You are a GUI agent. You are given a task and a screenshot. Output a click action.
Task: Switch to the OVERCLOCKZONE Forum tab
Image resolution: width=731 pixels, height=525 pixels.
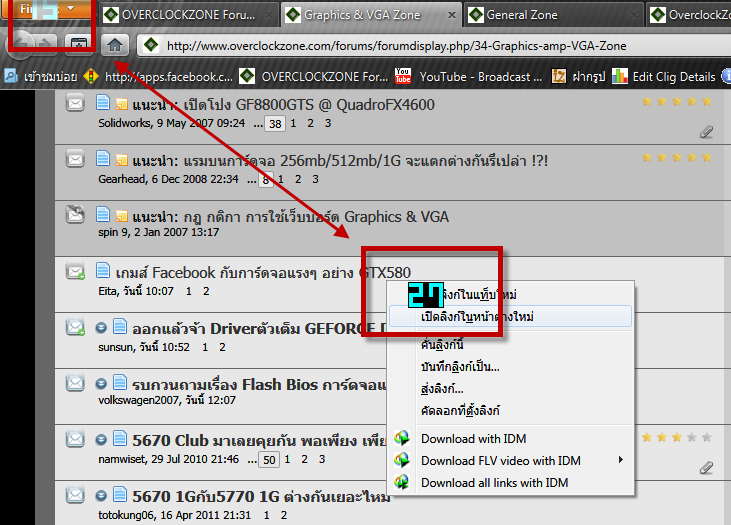[x=188, y=15]
